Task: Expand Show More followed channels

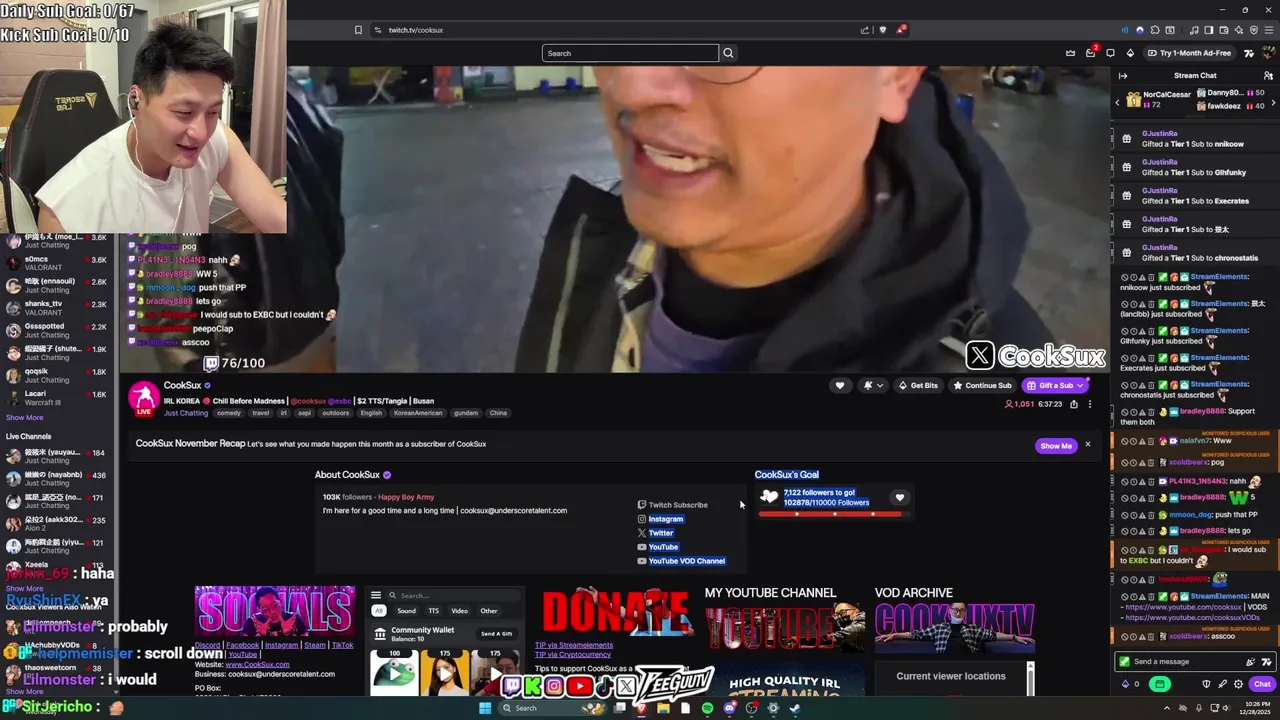Action: pyautogui.click(x=24, y=417)
